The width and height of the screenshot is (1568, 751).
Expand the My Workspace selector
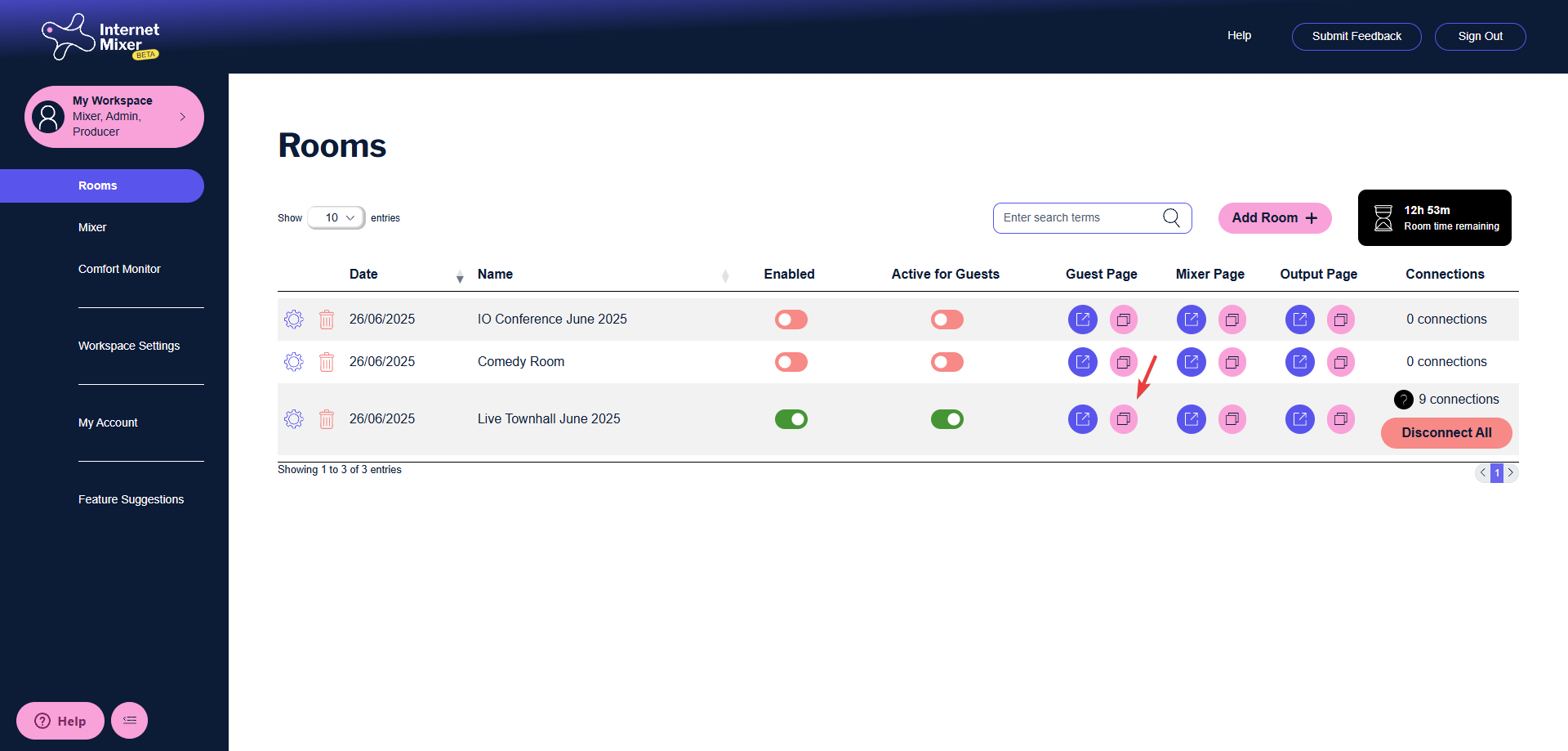[114, 117]
